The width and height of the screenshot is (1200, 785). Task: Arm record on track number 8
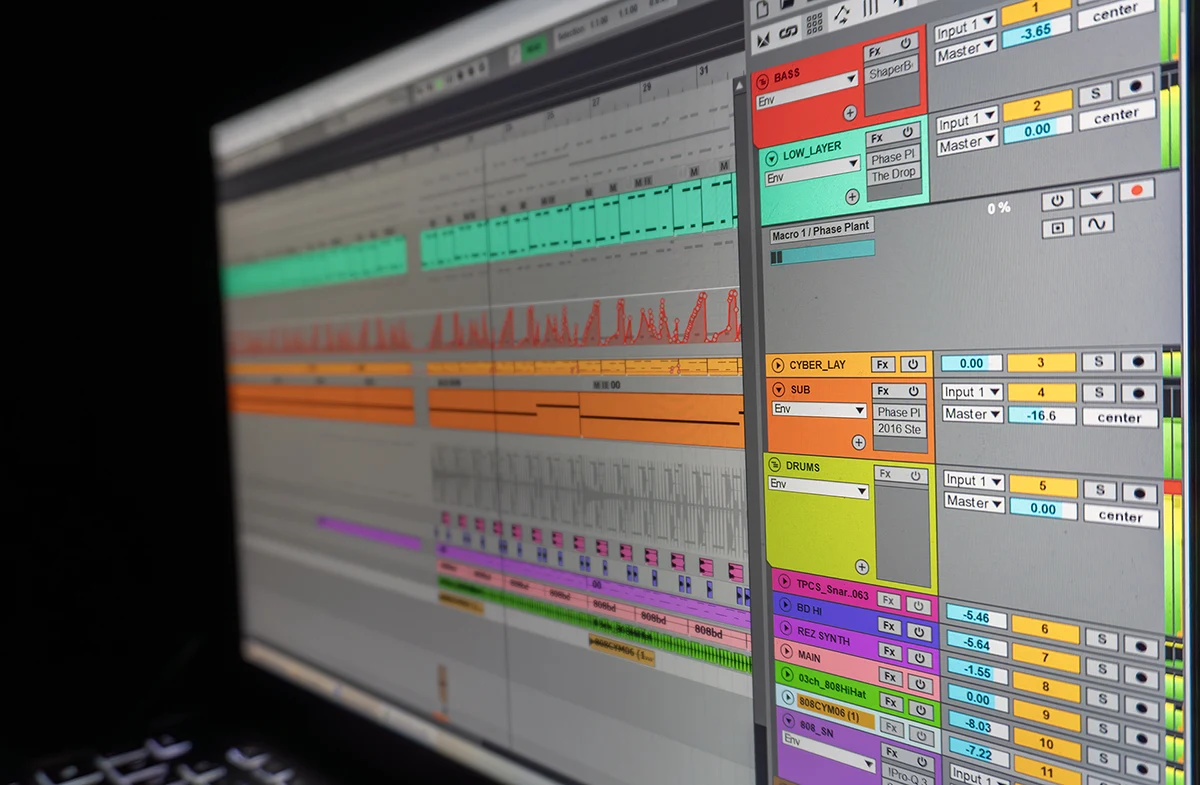[x=1142, y=707]
